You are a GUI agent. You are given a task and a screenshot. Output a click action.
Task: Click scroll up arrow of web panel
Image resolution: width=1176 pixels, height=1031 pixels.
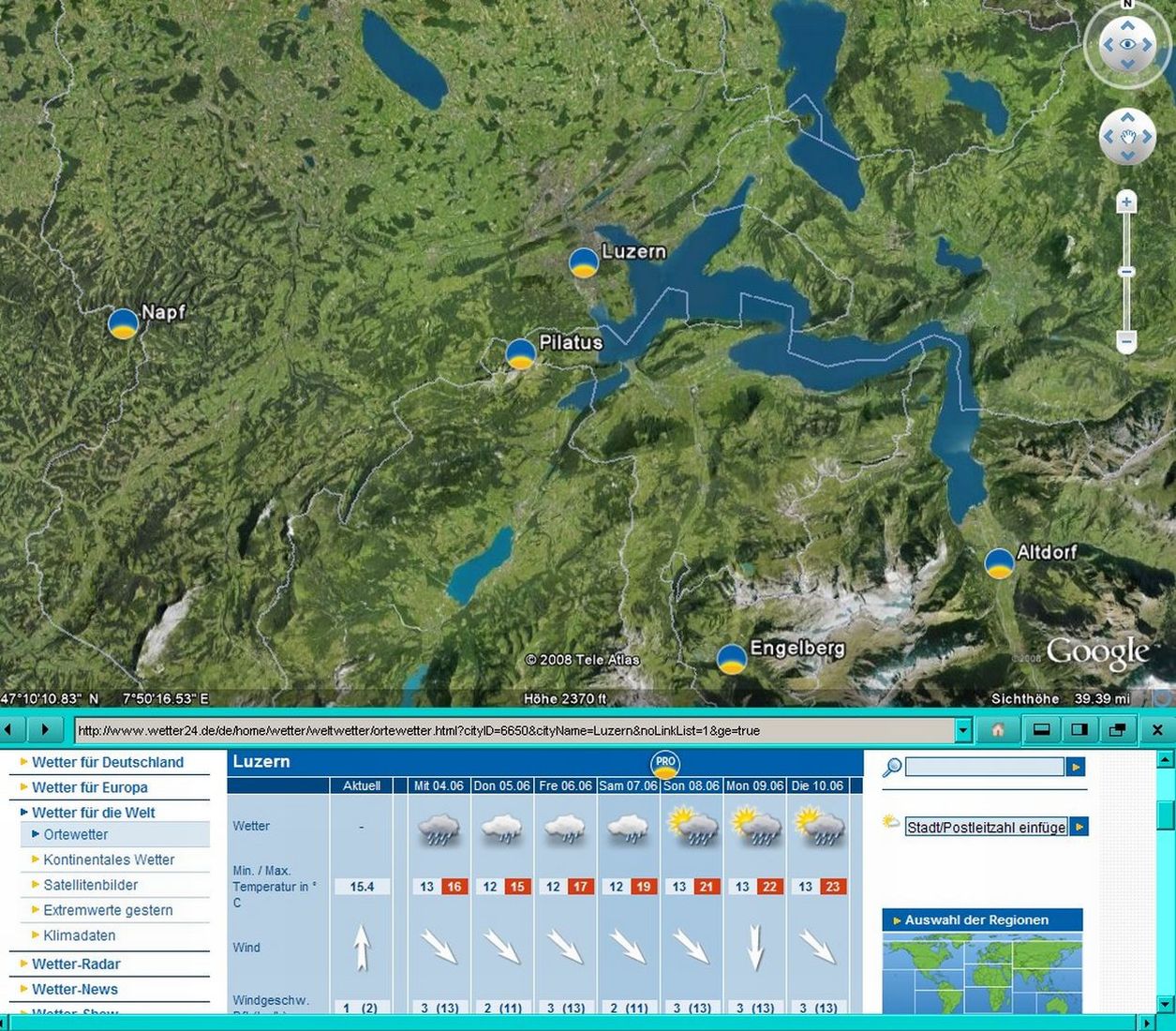(x=1165, y=758)
